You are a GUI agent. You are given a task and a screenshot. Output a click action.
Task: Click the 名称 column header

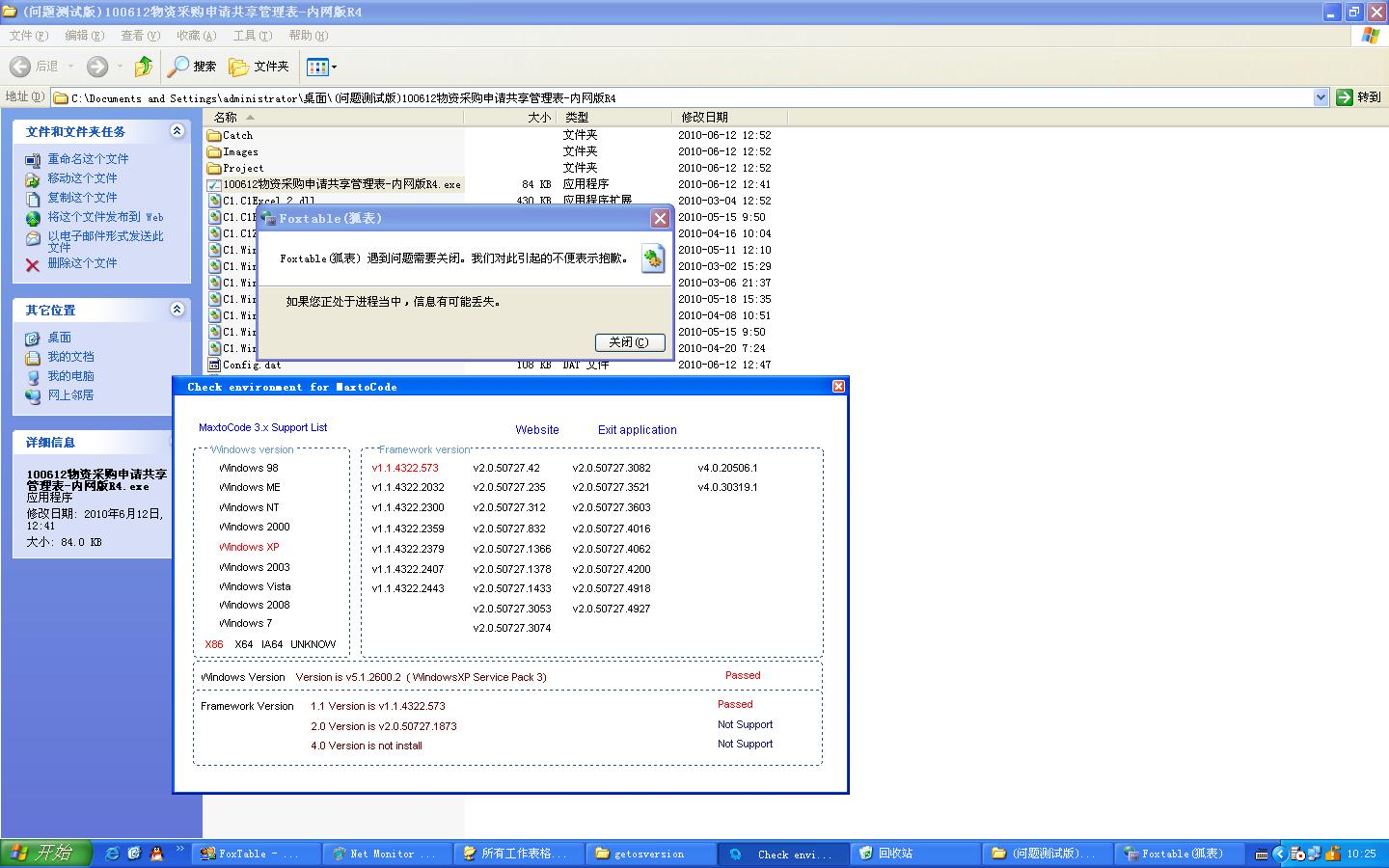(x=226, y=117)
